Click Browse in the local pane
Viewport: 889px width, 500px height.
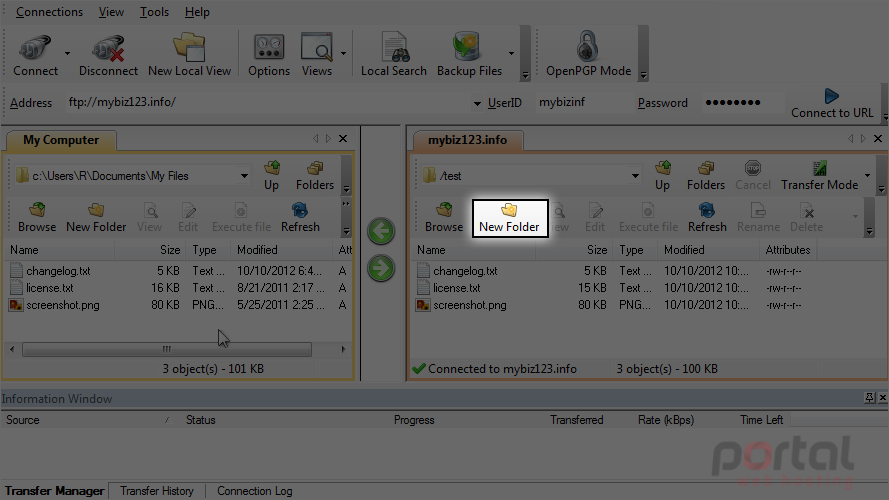[x=37, y=218]
